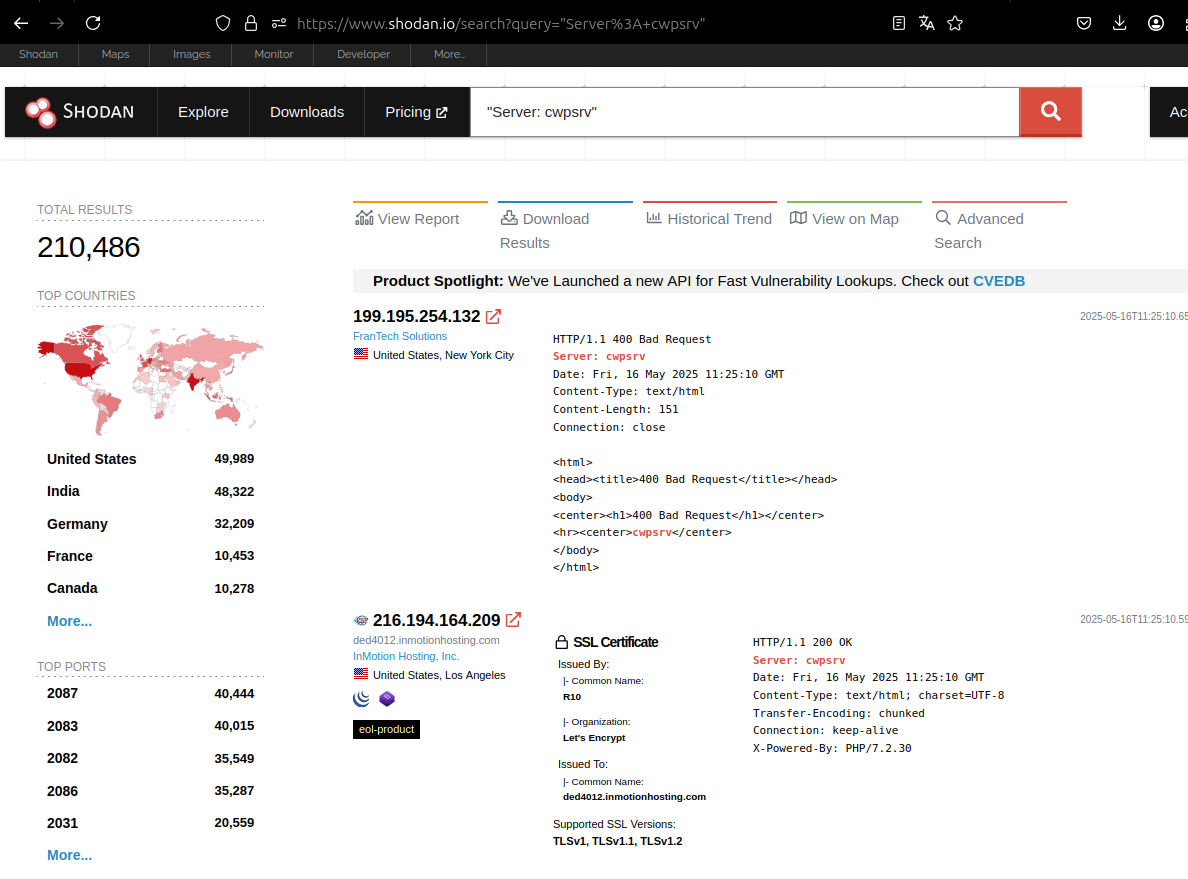Click the View on Map icon
This screenshot has height=879, width=1188.
point(799,218)
